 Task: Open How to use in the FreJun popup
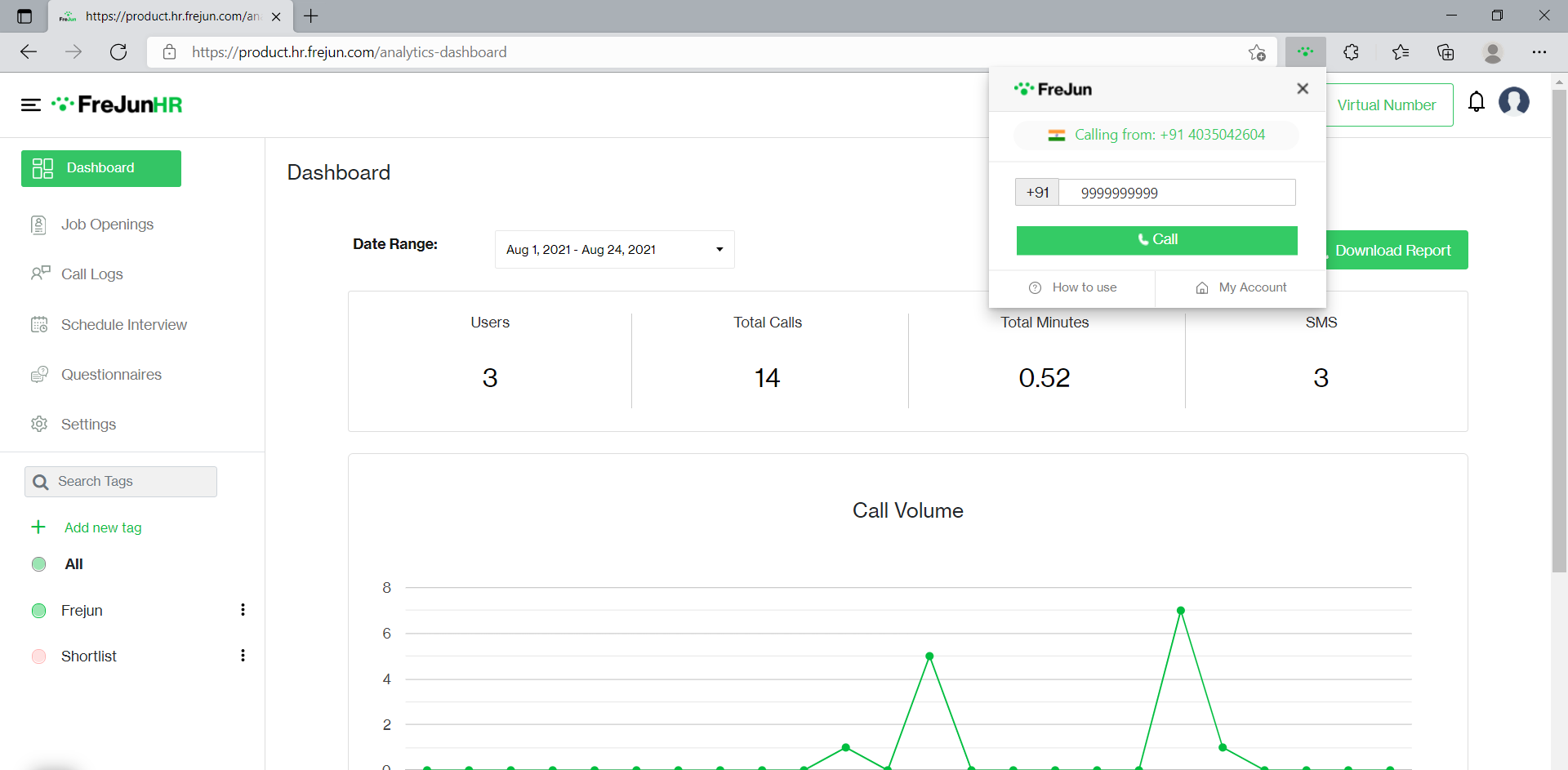1084,287
